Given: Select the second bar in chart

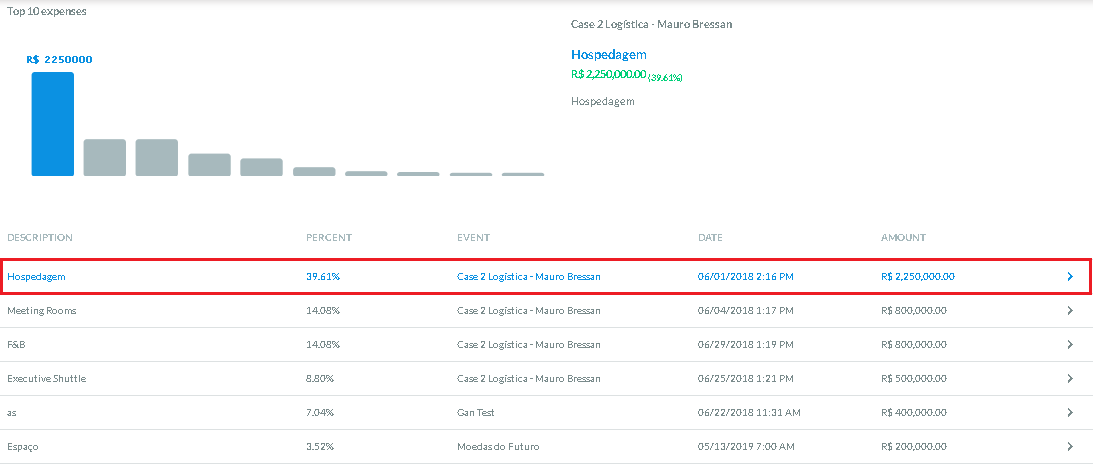Looking at the screenshot, I should tap(105, 157).
